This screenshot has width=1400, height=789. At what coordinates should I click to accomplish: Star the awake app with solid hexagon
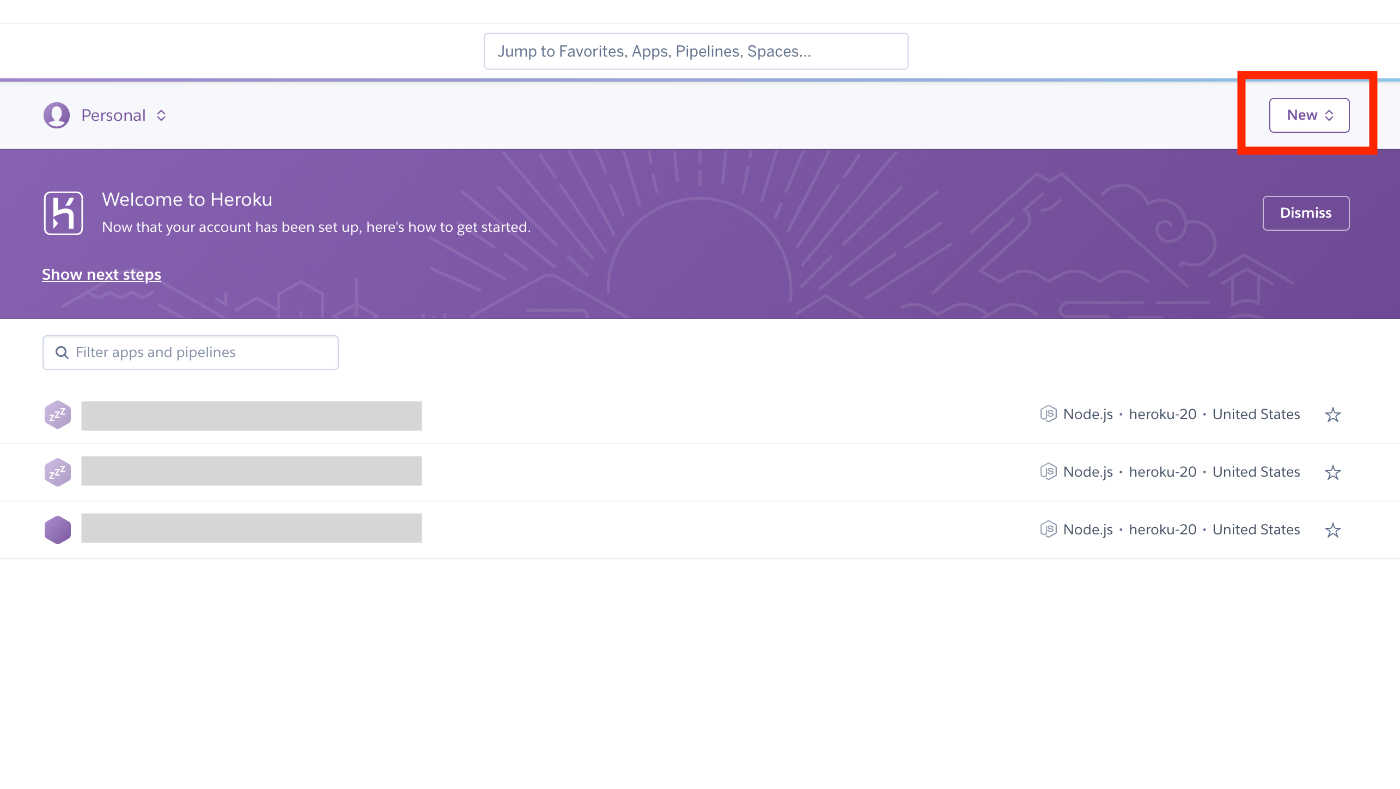click(x=1332, y=530)
